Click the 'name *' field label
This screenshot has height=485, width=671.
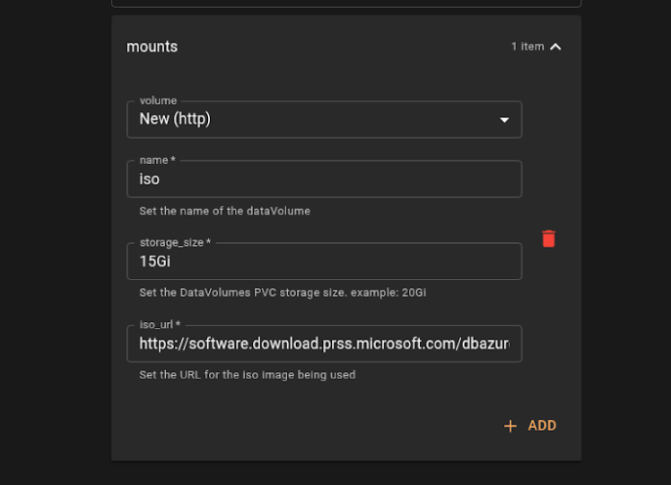[158, 160]
